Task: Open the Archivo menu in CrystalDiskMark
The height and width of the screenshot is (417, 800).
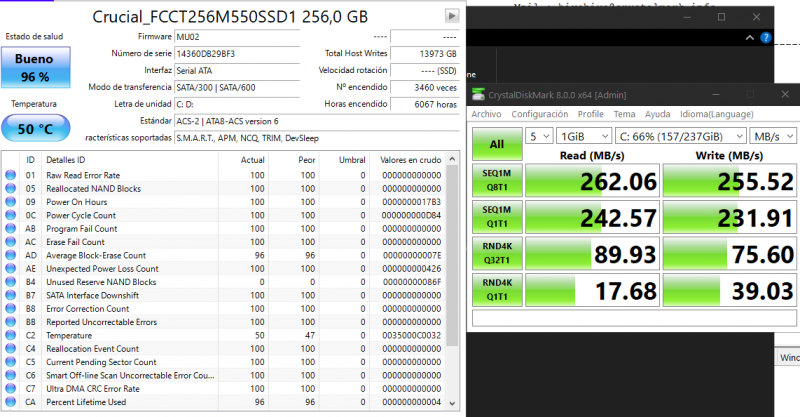Action: point(486,114)
